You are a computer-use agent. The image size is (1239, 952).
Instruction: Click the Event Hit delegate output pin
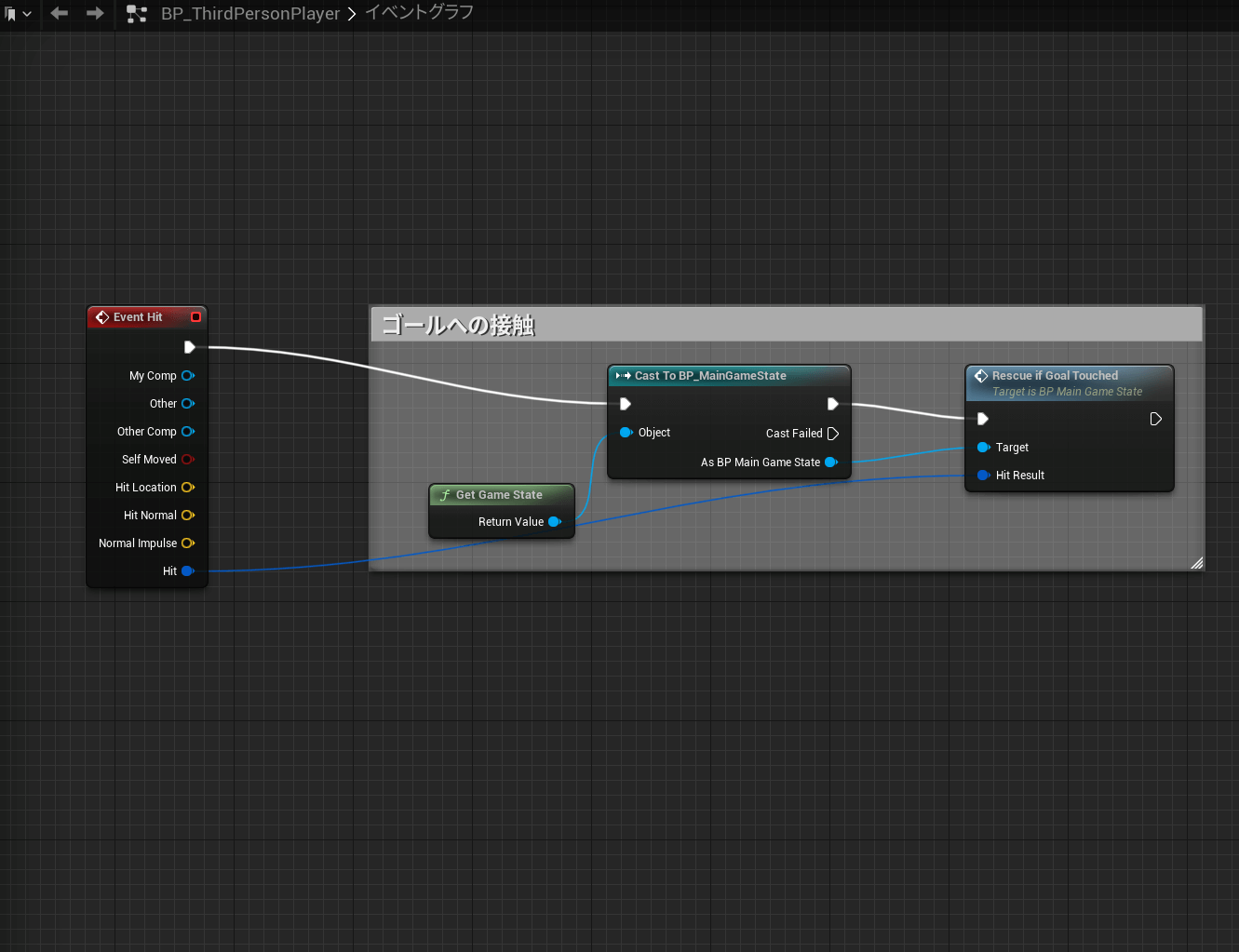point(195,317)
